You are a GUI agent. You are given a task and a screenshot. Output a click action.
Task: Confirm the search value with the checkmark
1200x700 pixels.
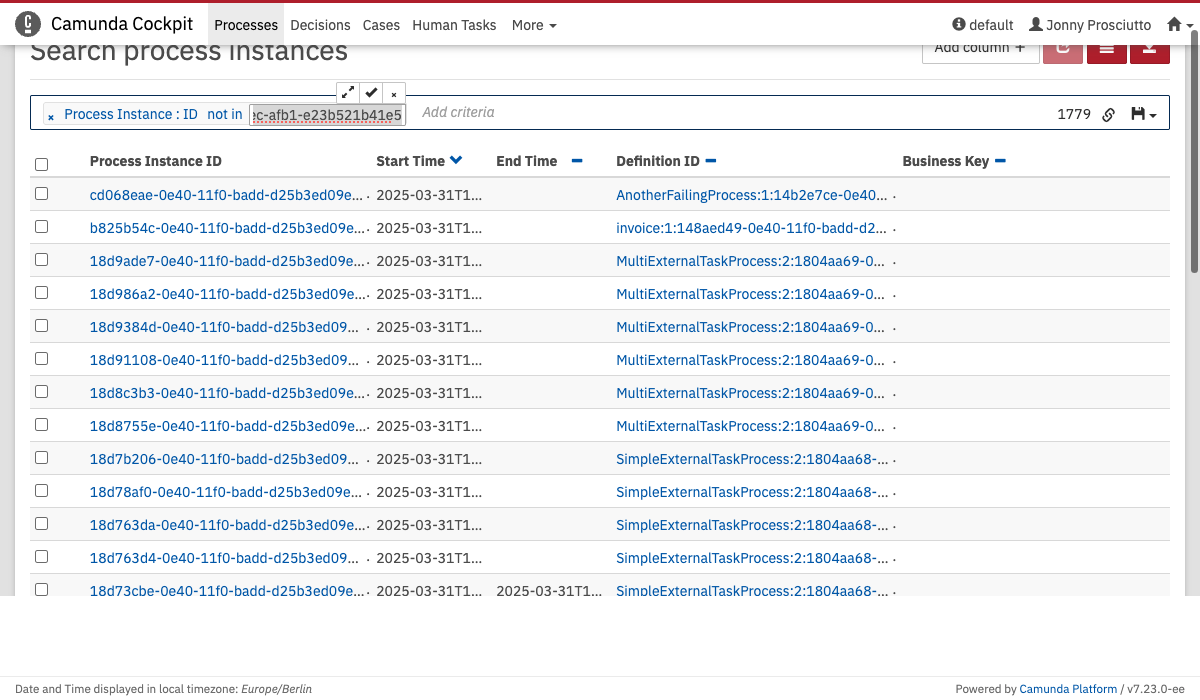[371, 92]
